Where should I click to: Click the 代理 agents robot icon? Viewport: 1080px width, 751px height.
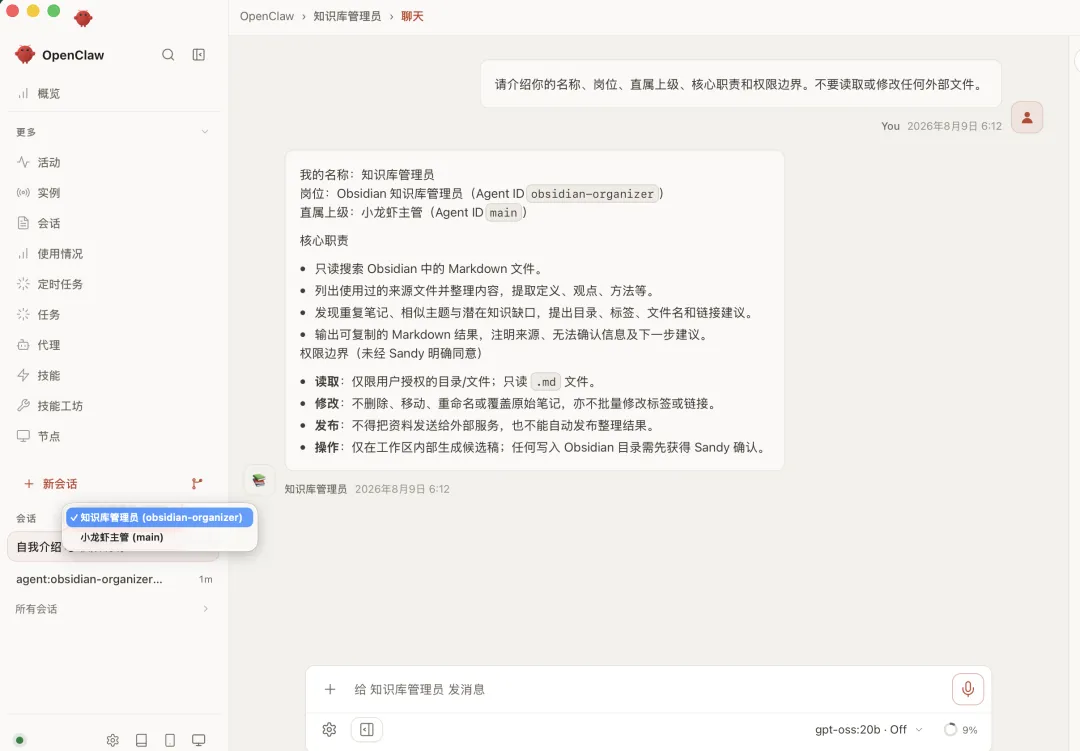[23, 344]
